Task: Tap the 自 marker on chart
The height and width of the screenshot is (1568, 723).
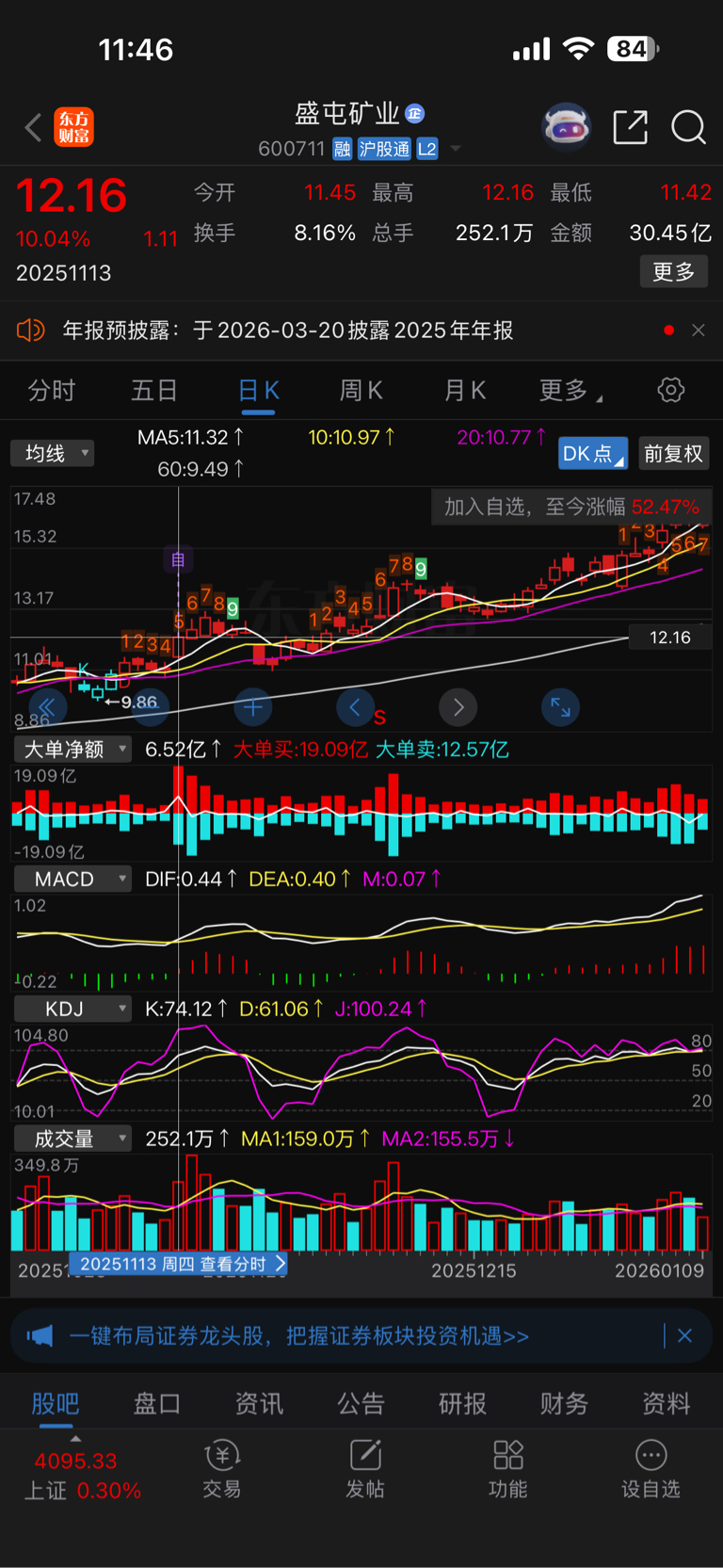Action: 177,559
